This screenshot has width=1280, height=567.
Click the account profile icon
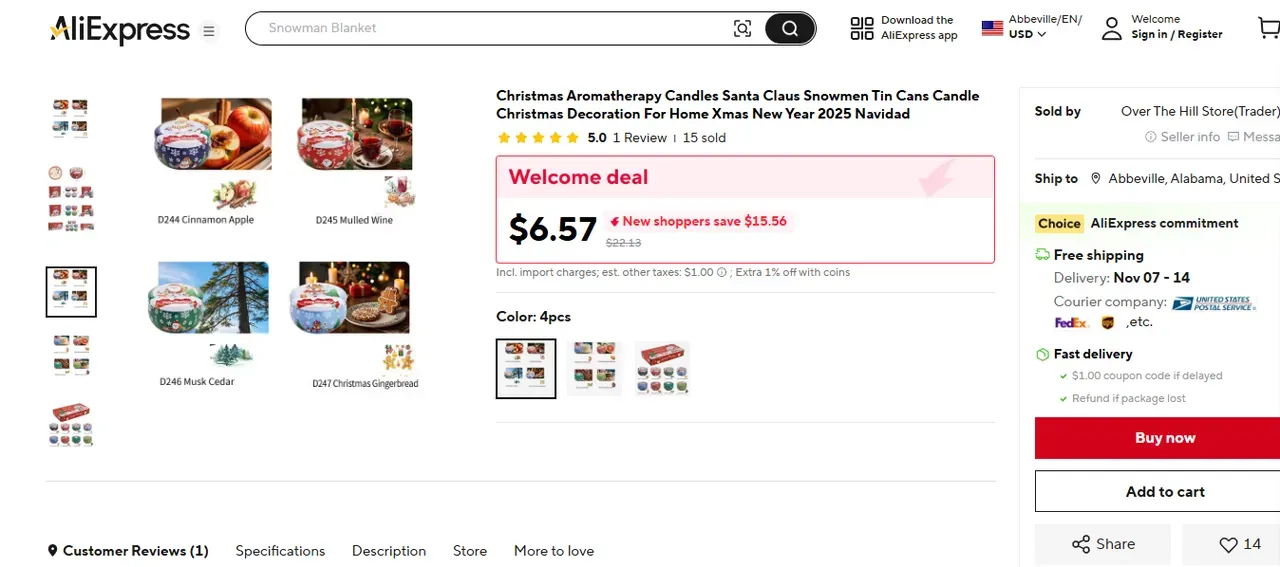point(1112,28)
